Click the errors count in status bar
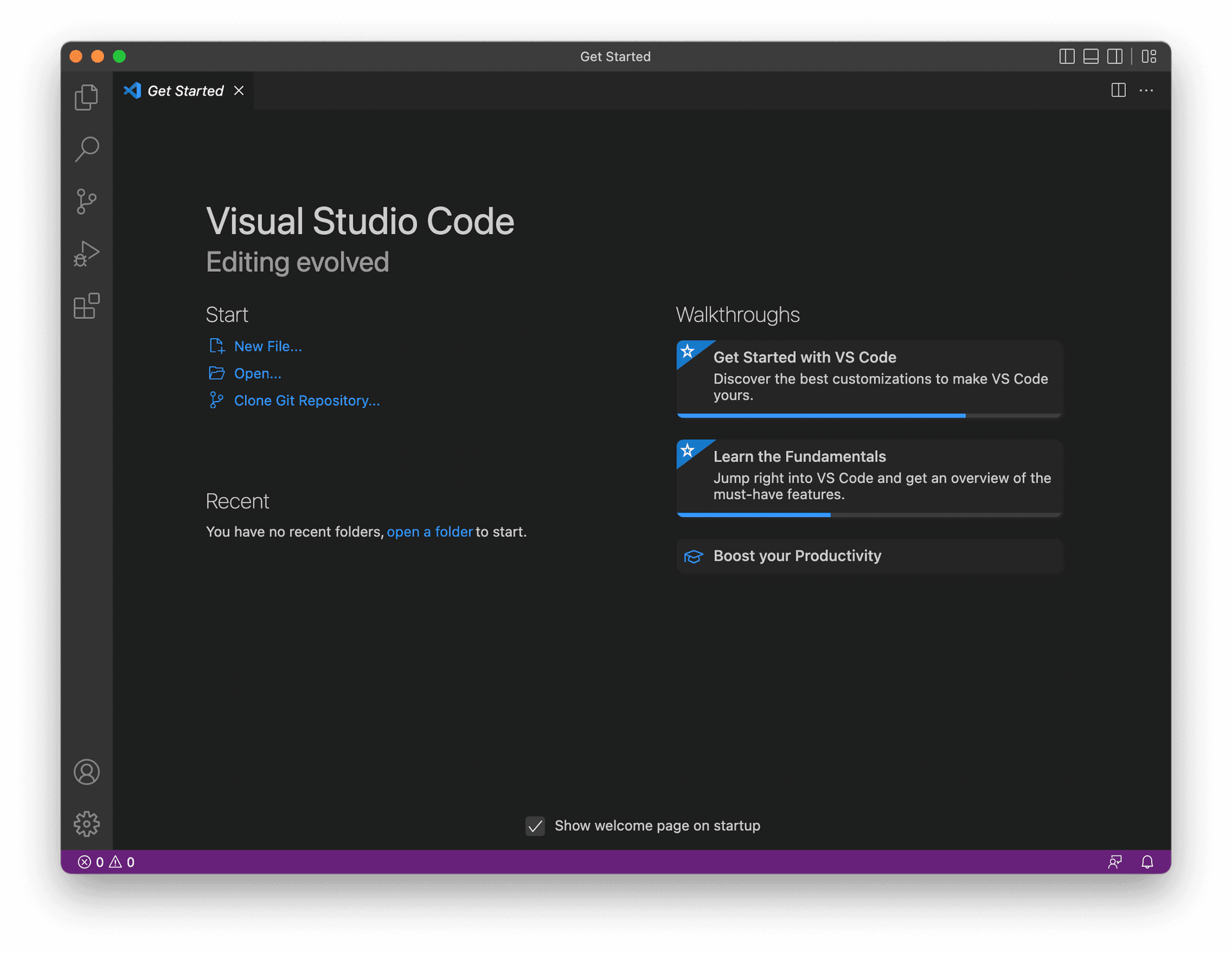This screenshot has height=954, width=1232. pos(90,862)
